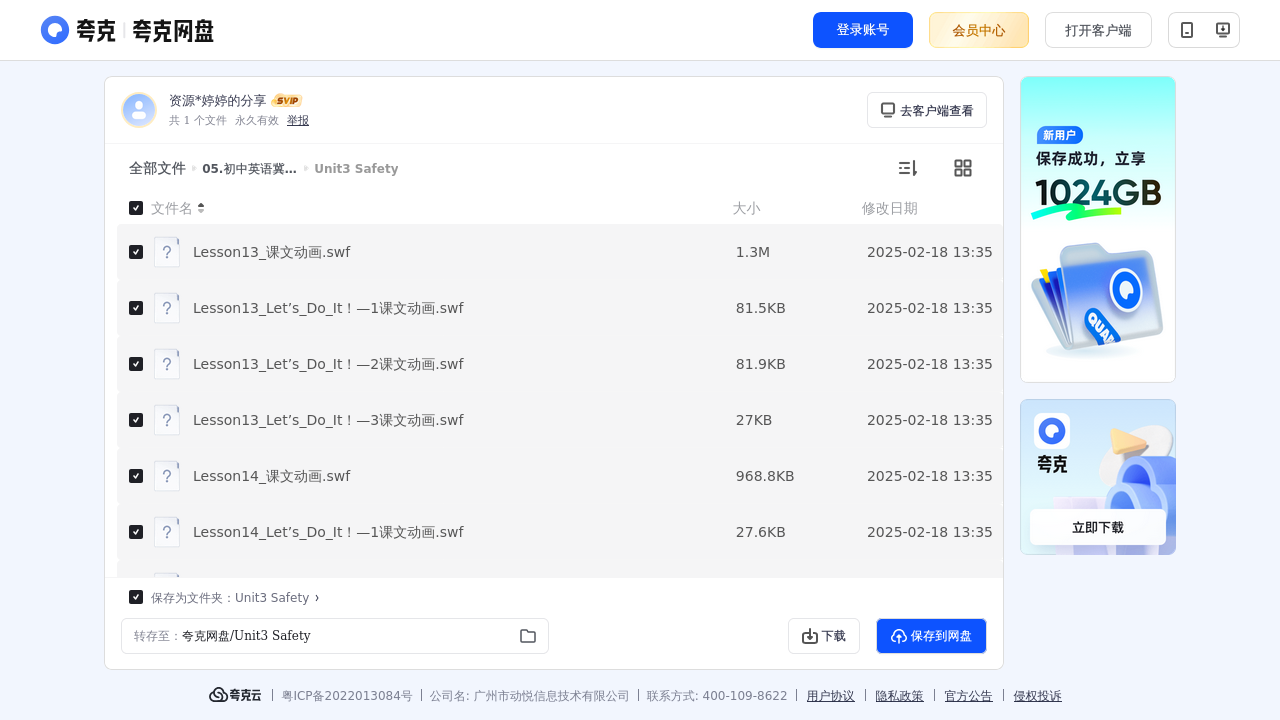1280x720 pixels.
Task: Open 用户协议 footer link
Action: [x=831, y=696]
